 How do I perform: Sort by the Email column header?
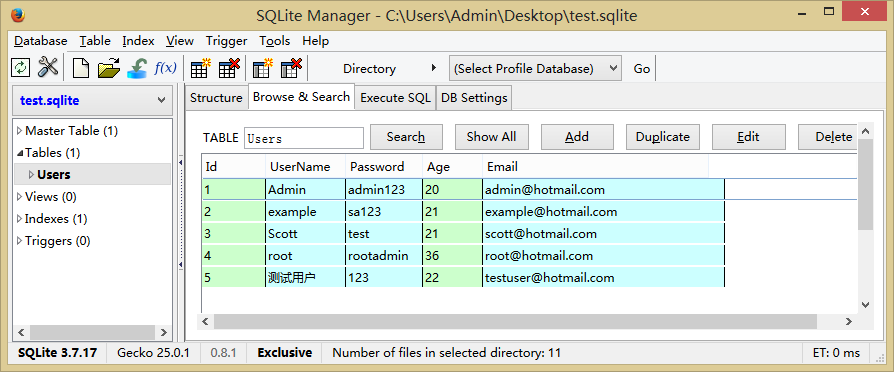[x=595, y=167]
